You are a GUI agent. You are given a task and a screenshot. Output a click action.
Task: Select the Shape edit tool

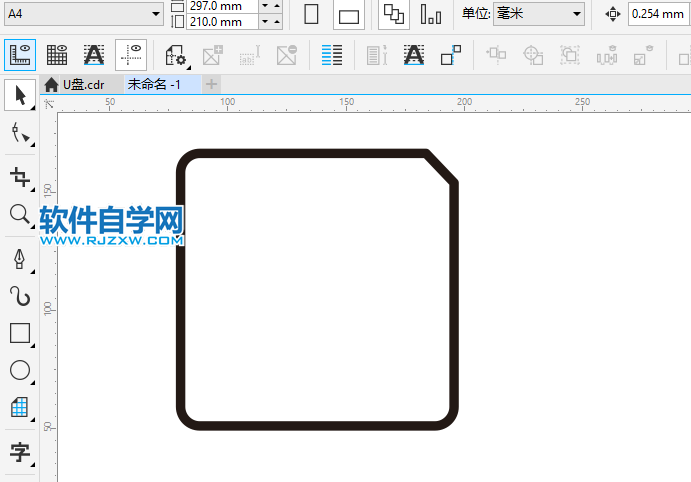tap(20, 133)
